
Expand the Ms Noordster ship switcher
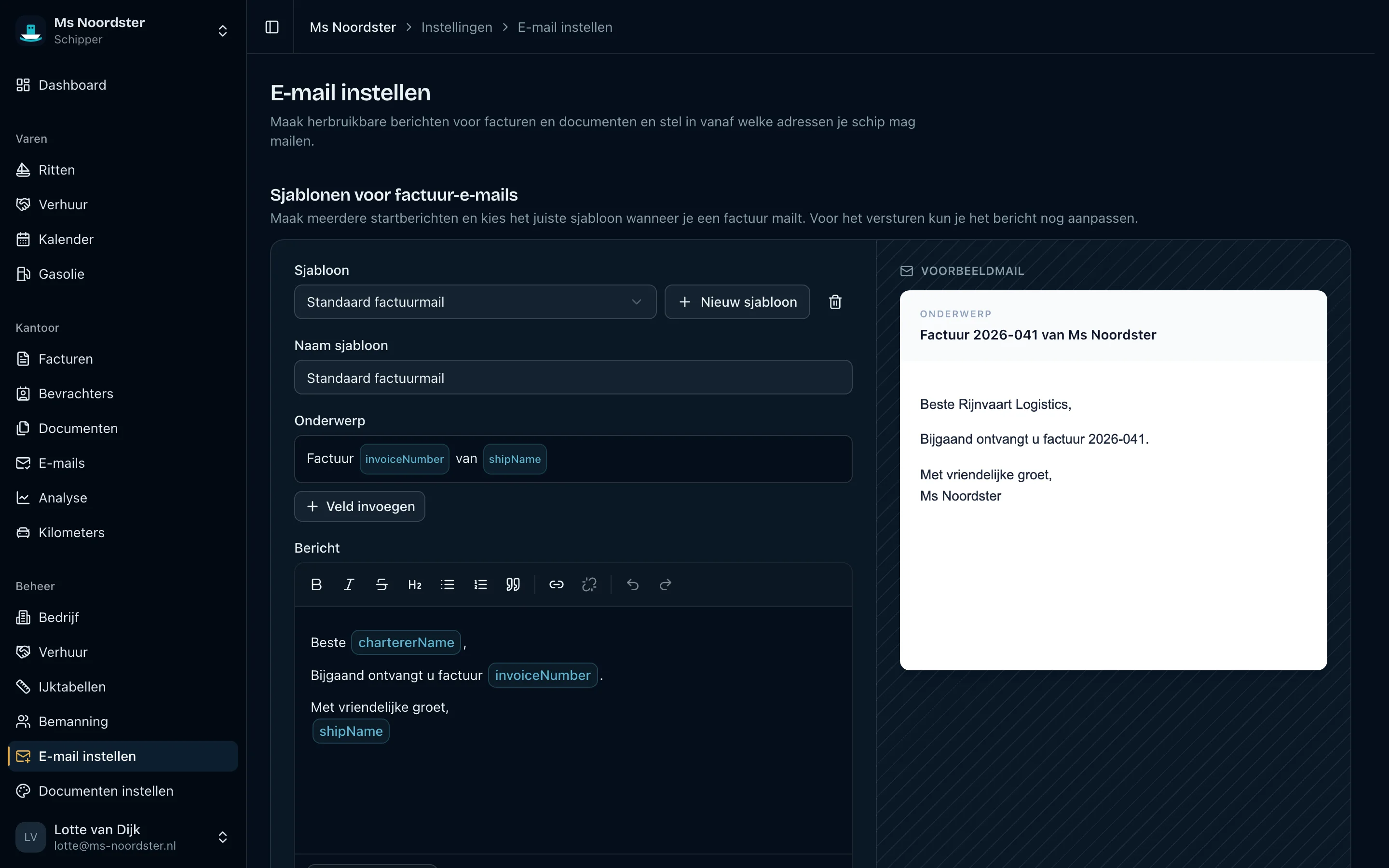[223, 30]
